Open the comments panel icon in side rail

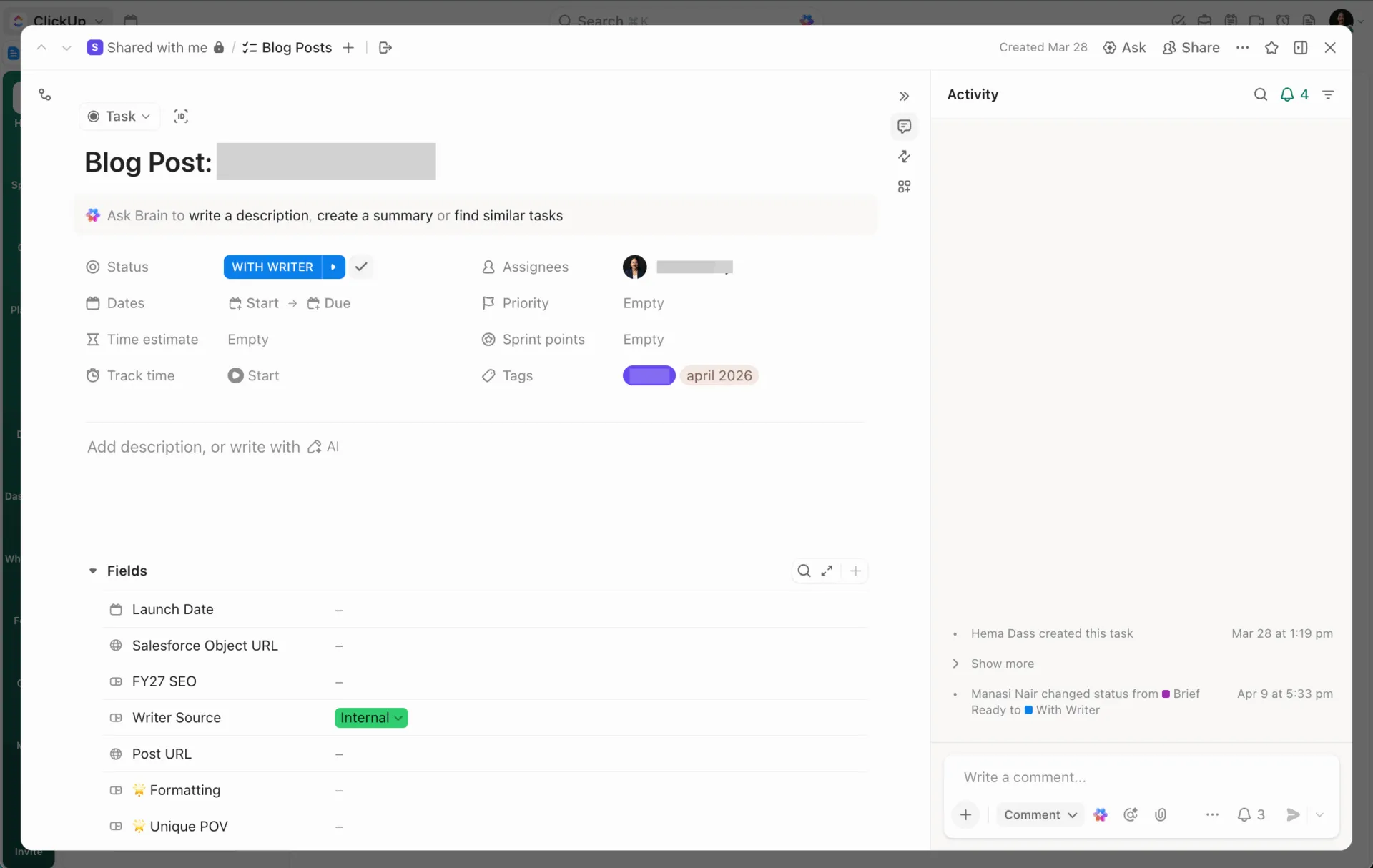click(x=904, y=127)
